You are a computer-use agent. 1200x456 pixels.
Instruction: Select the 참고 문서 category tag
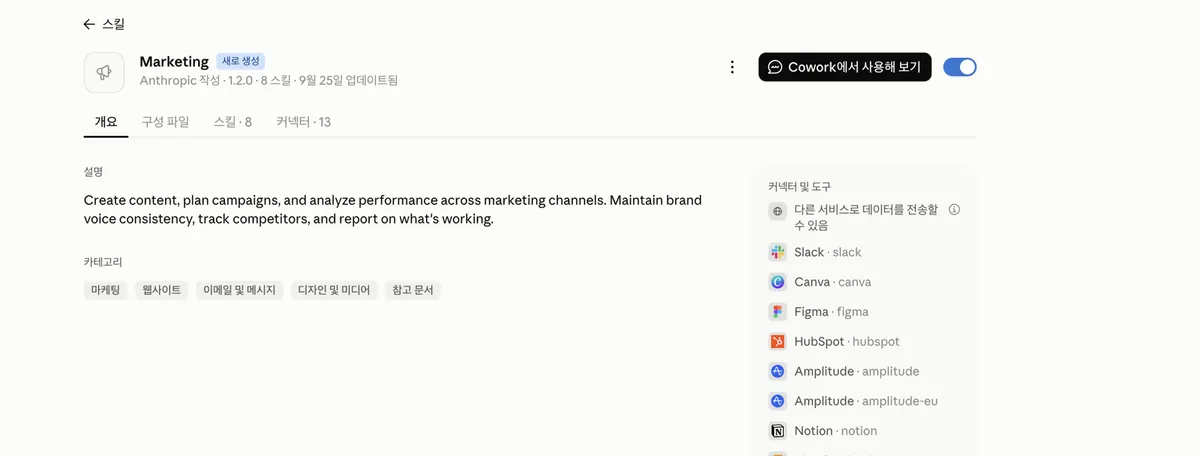coord(413,290)
